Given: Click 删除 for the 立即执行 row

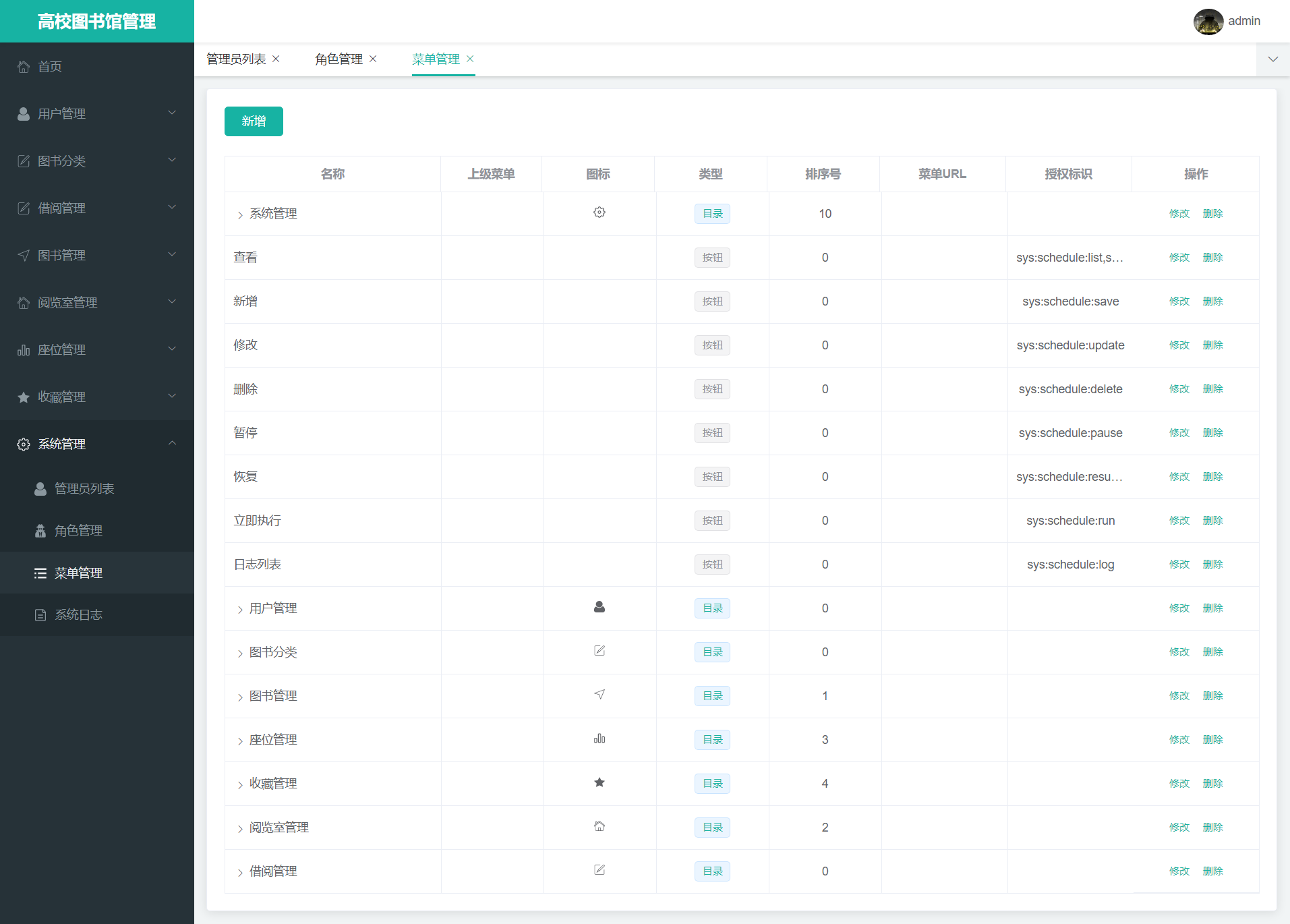Looking at the screenshot, I should [1213, 521].
